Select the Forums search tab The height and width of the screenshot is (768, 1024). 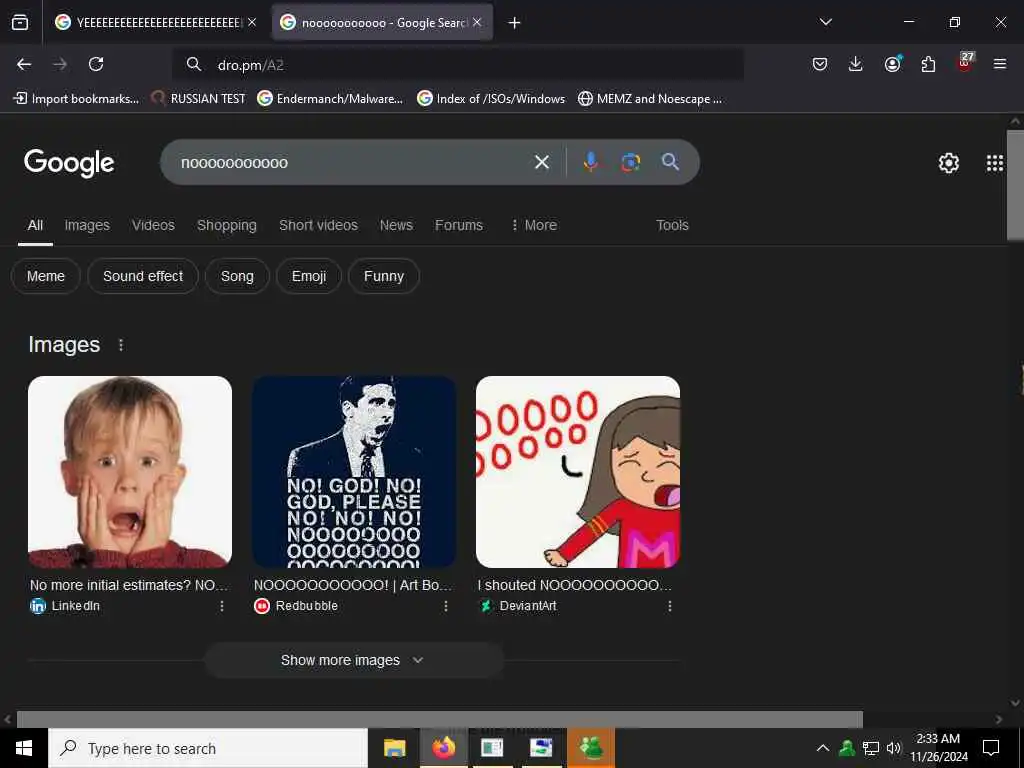[459, 225]
